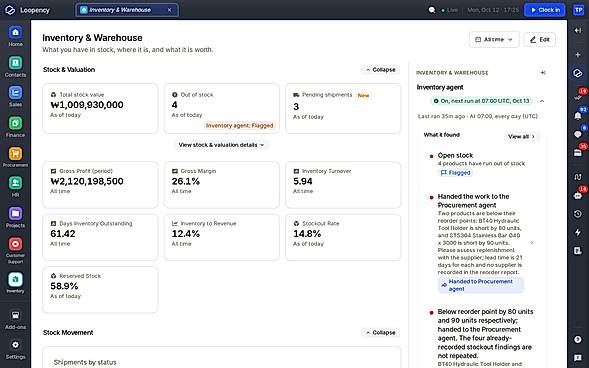Open the Inventory Turnover card
589x368 pixels.
pos(343,185)
